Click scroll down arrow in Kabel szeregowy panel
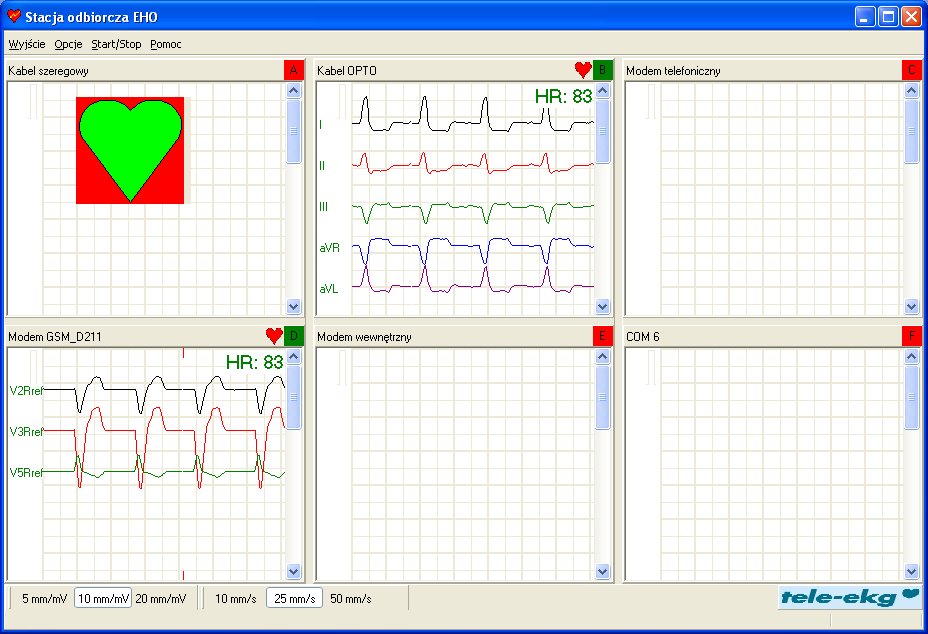Screen dimensions: 928x634 click(x=294, y=307)
